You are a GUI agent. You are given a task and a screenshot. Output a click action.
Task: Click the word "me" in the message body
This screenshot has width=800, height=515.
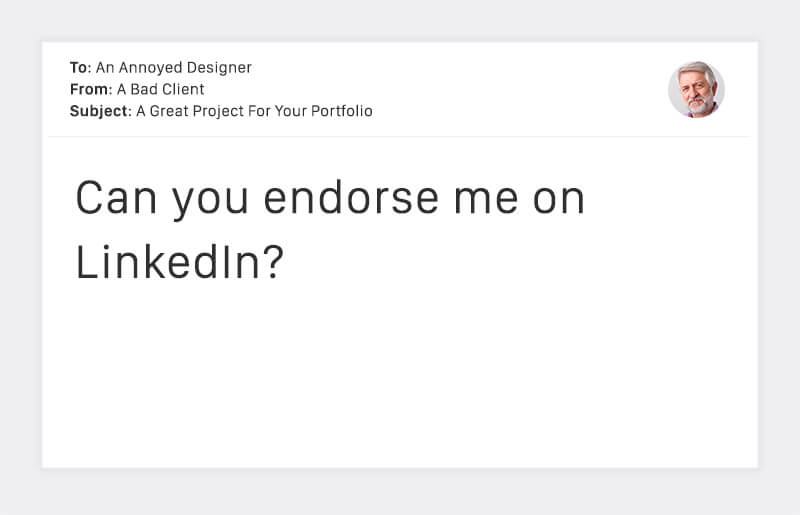click(485, 198)
